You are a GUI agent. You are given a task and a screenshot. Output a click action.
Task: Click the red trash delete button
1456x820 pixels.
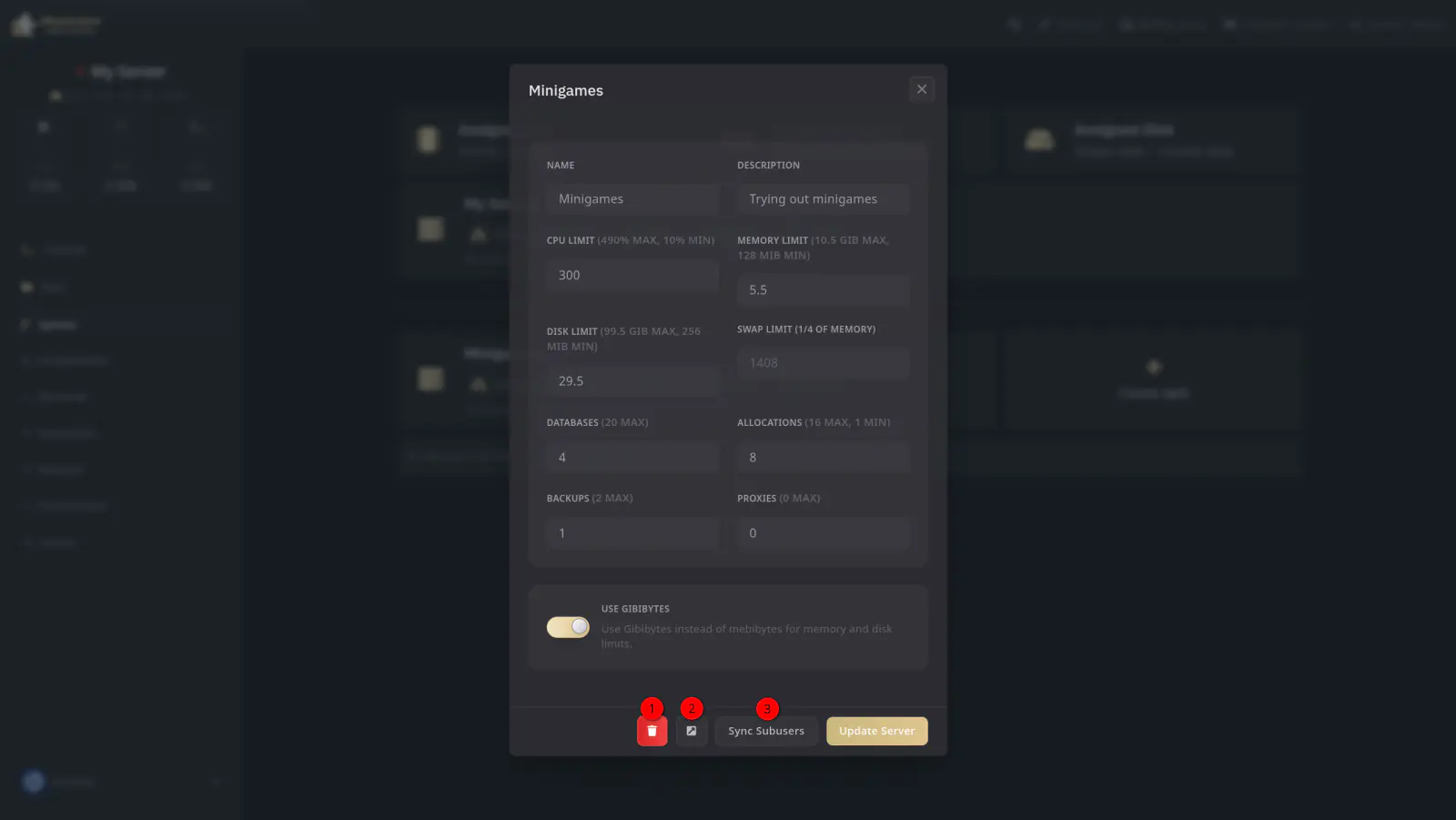[652, 732]
